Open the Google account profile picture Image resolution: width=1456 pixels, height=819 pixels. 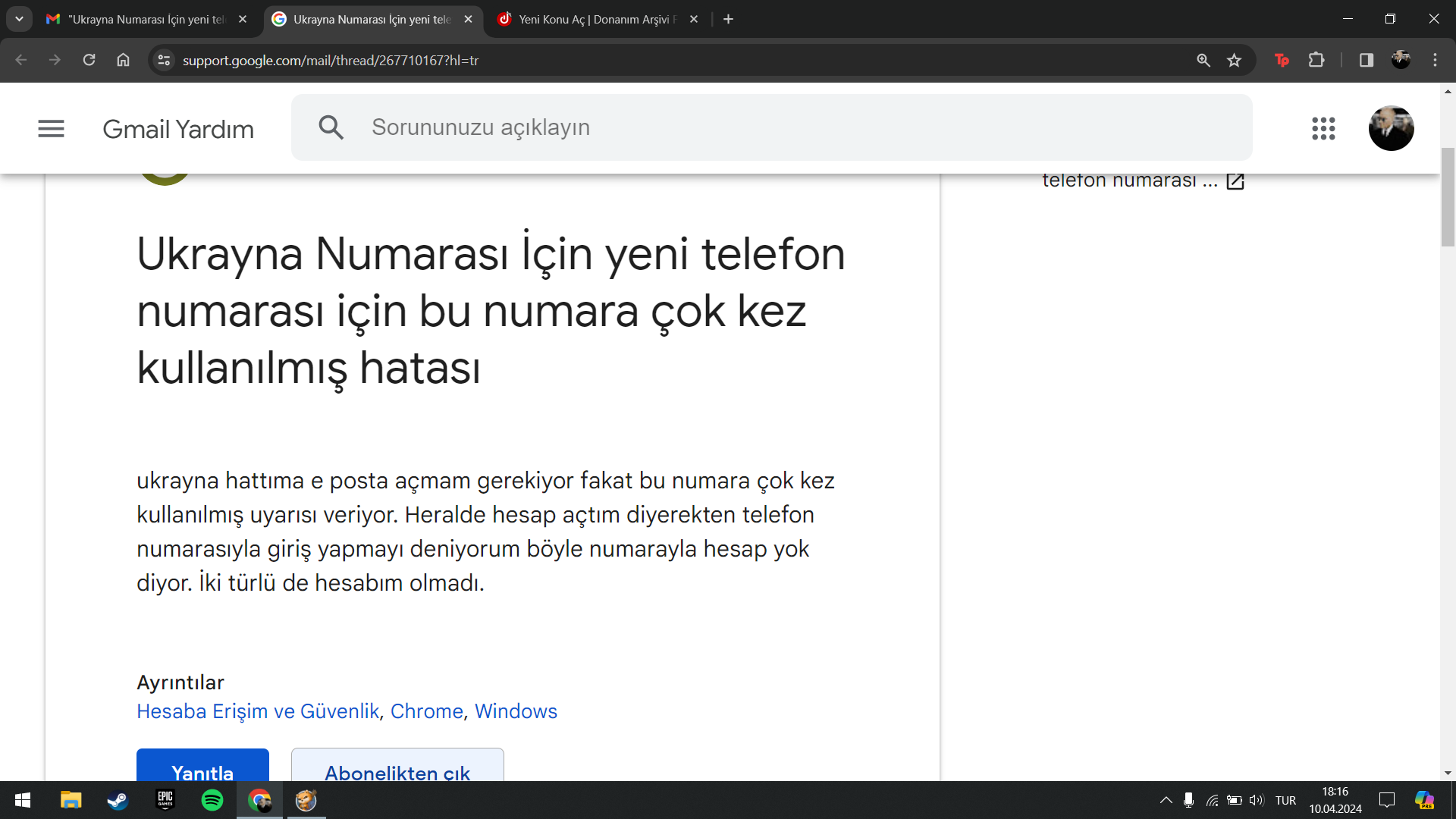[1391, 128]
